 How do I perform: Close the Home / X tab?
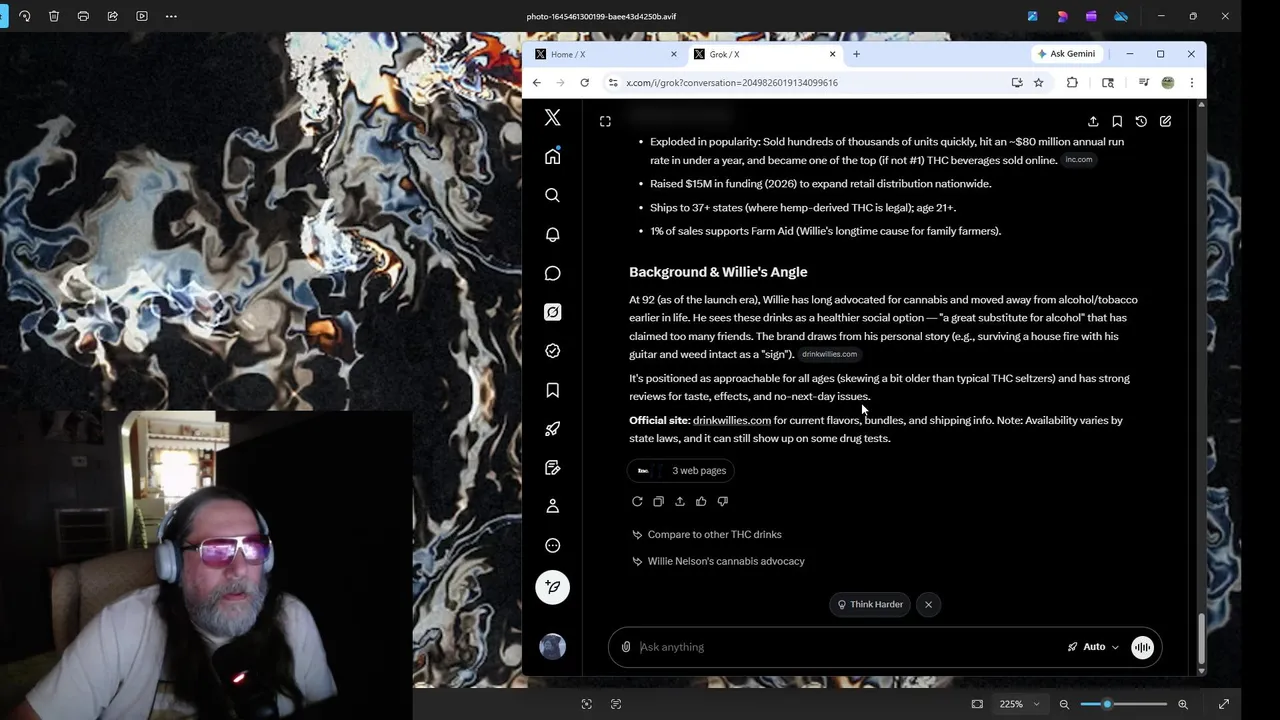pos(674,54)
